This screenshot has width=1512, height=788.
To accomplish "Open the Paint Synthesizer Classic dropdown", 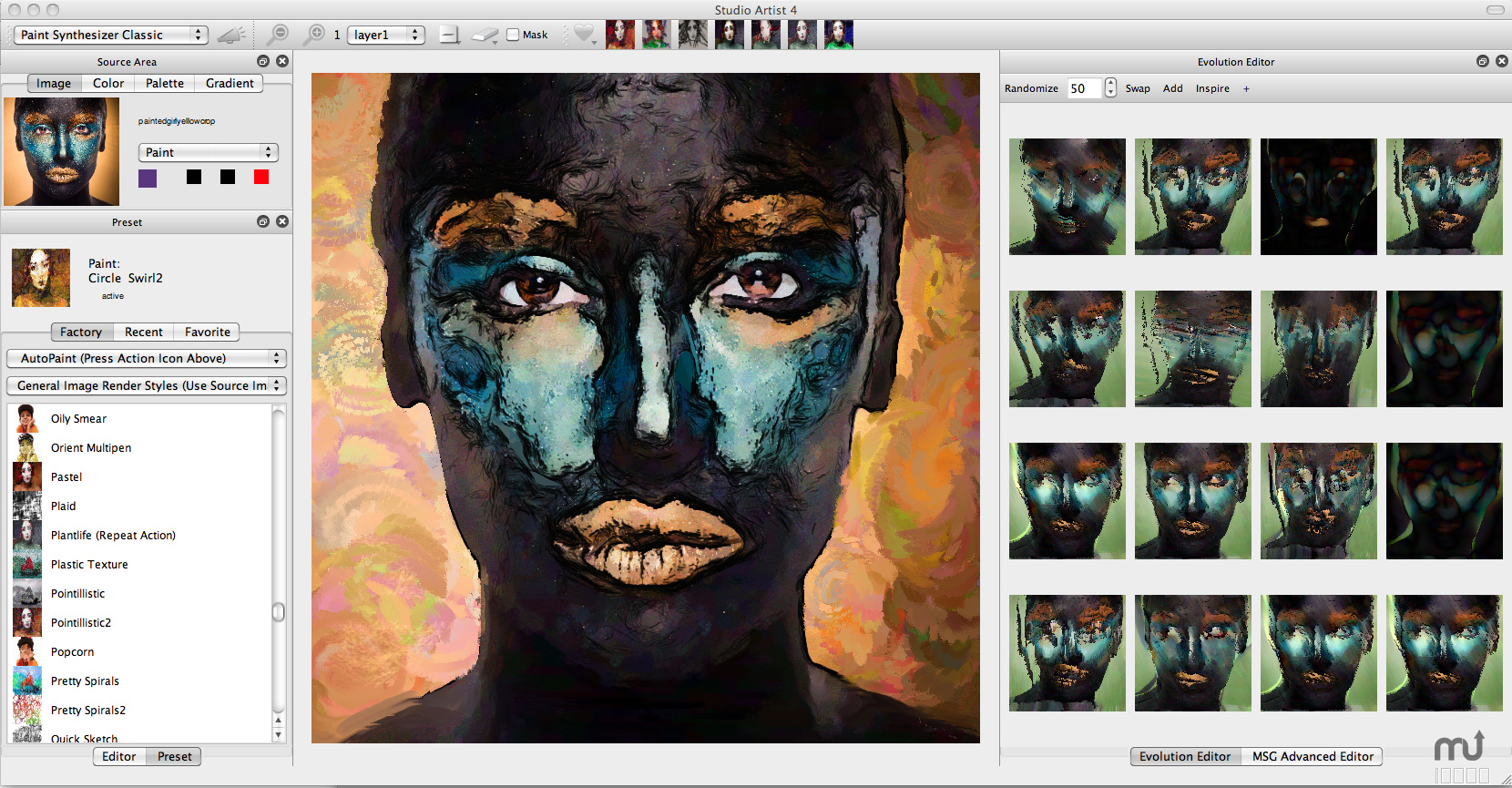I will (111, 35).
